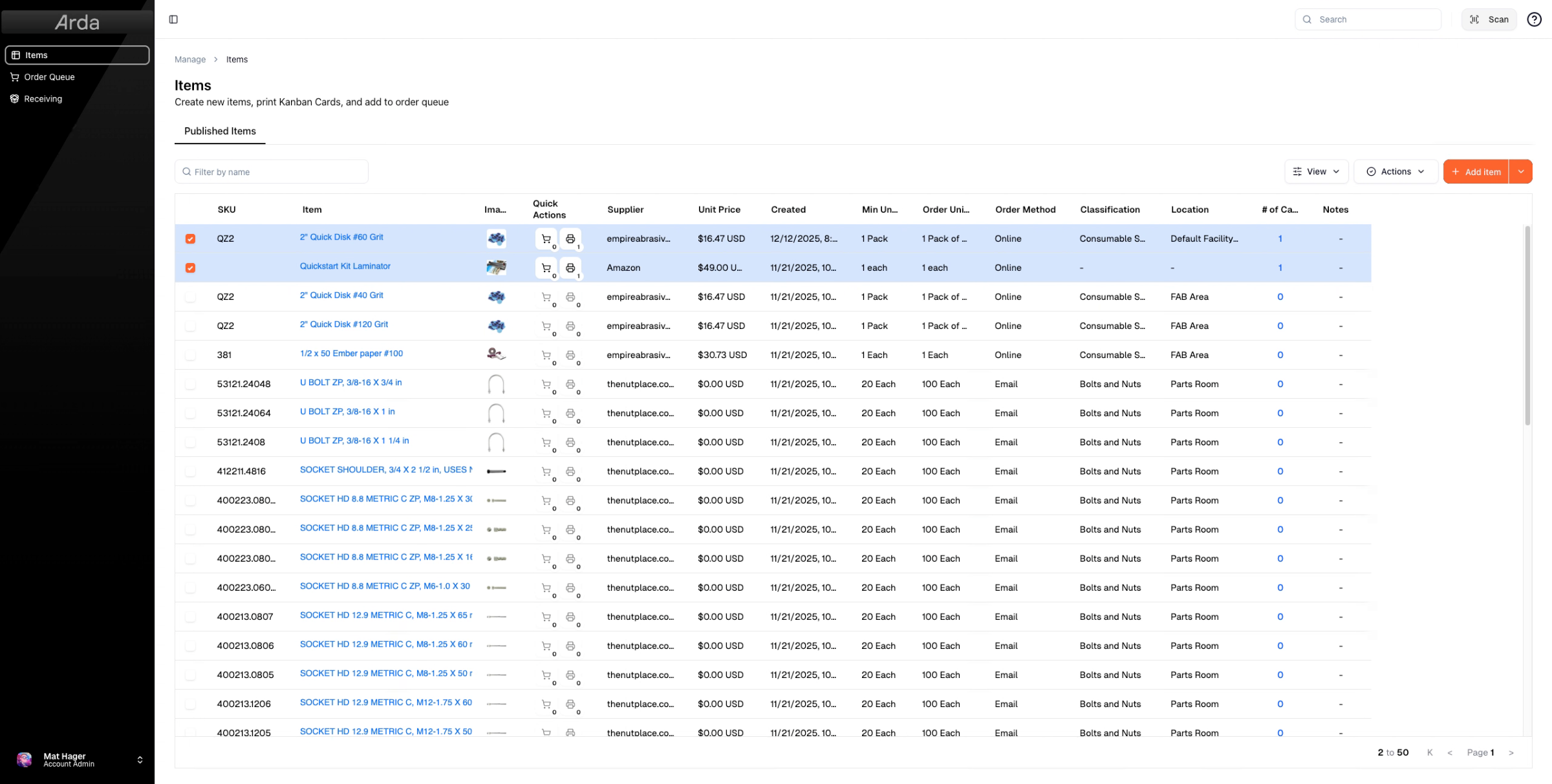The height and width of the screenshot is (784, 1552).
Task: Open the Actions dropdown
Action: 1396,171
